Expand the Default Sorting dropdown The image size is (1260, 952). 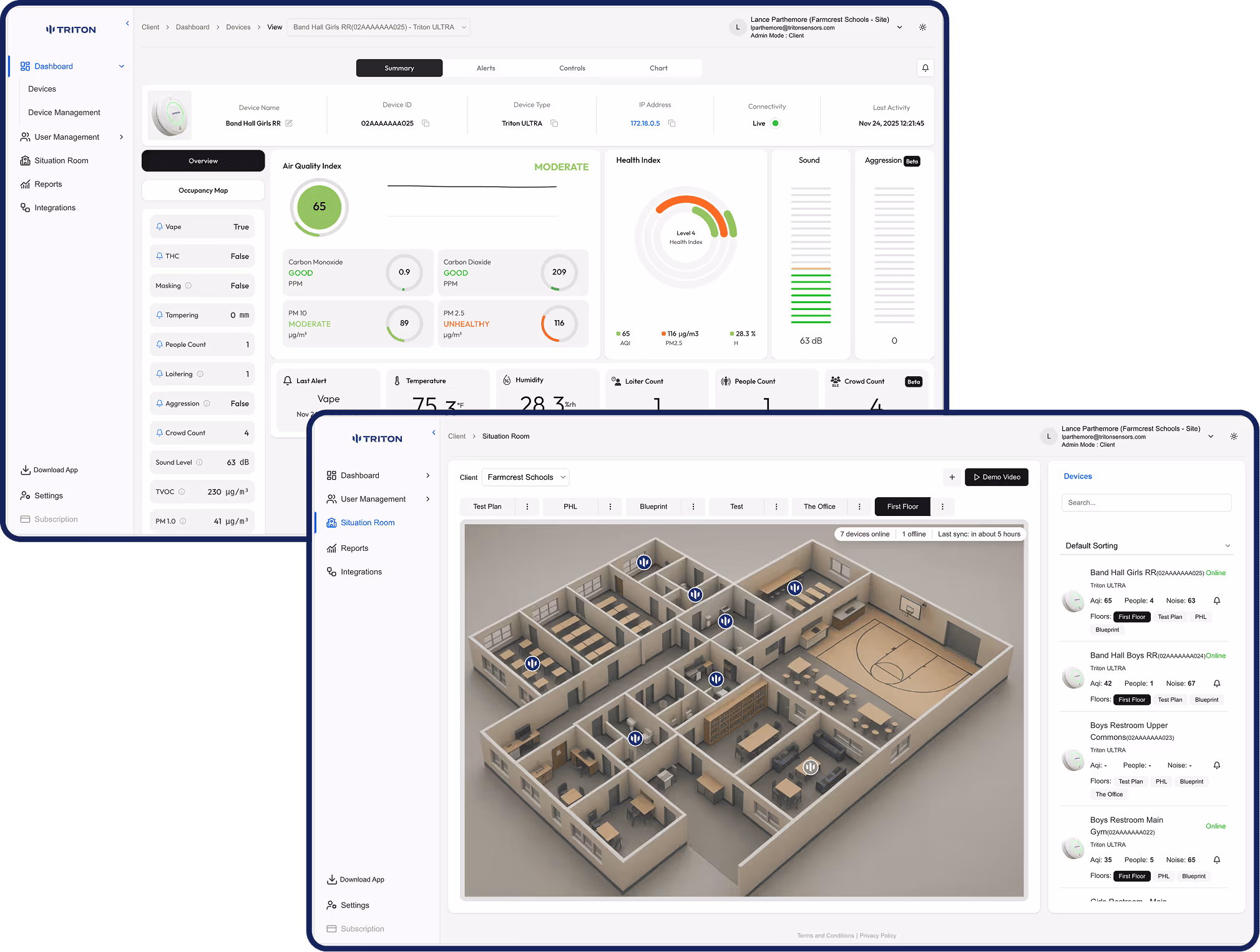1147,546
